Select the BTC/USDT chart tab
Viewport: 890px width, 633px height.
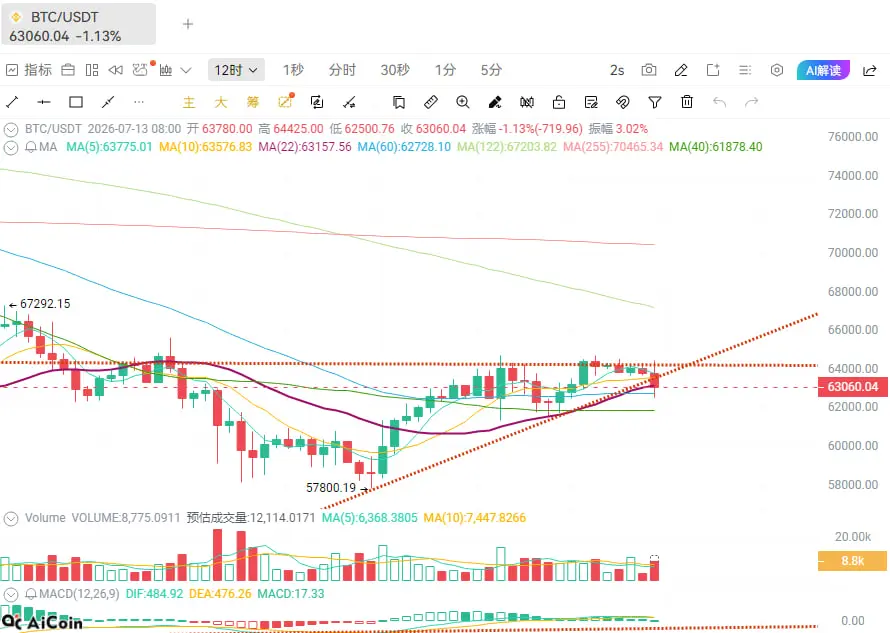78,24
